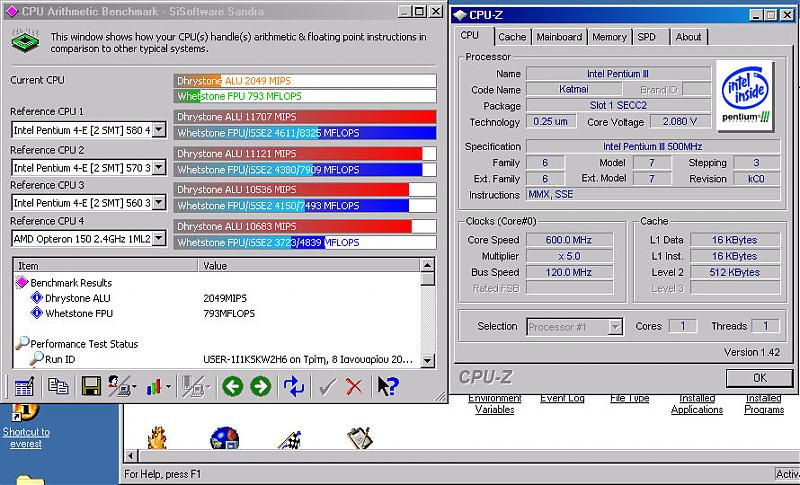The width and height of the screenshot is (800, 485).
Task: Open the checkered flag chart module icon
Action: [290, 439]
